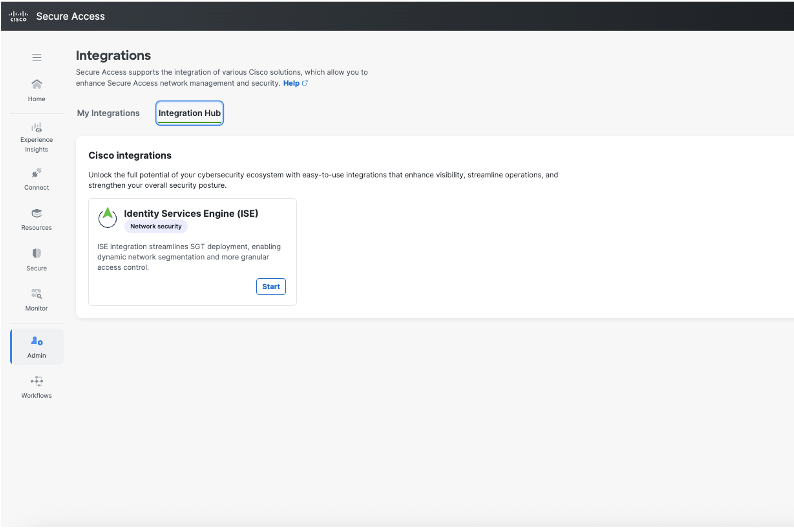
Task: Click the 'Unlock the full potential' description paragraph
Action: point(324,180)
